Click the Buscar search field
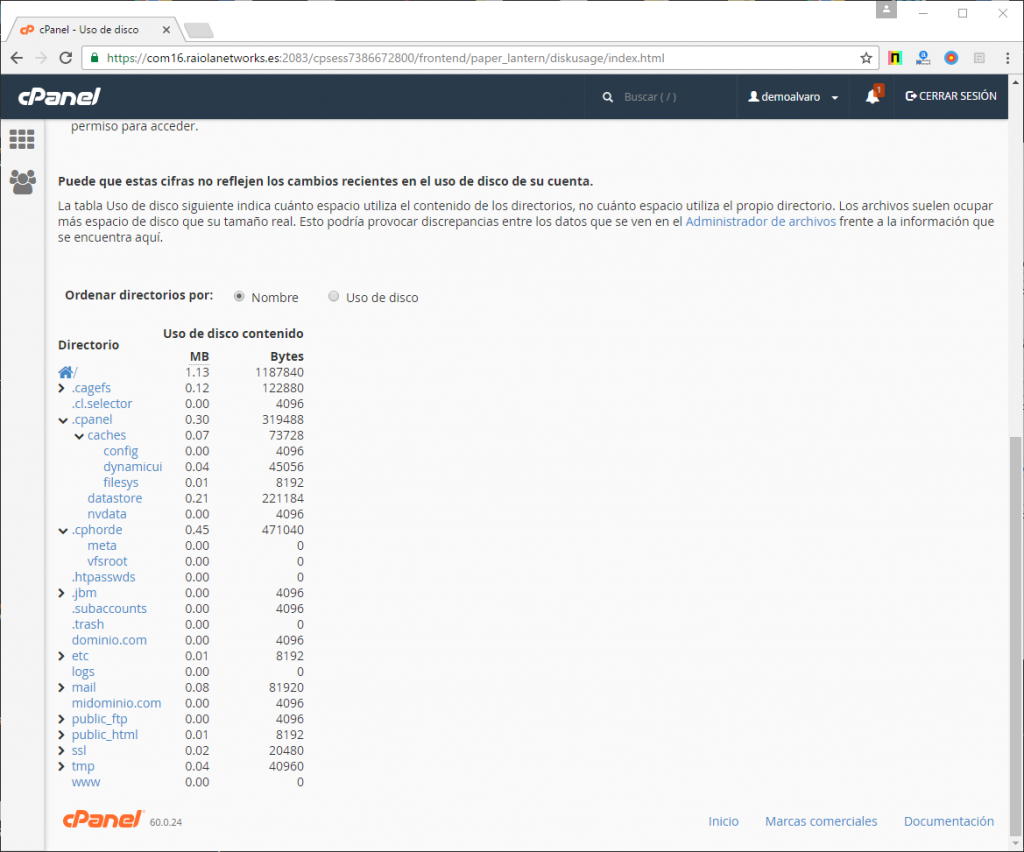The height and width of the screenshot is (852, 1024). pyautogui.click(x=660, y=97)
